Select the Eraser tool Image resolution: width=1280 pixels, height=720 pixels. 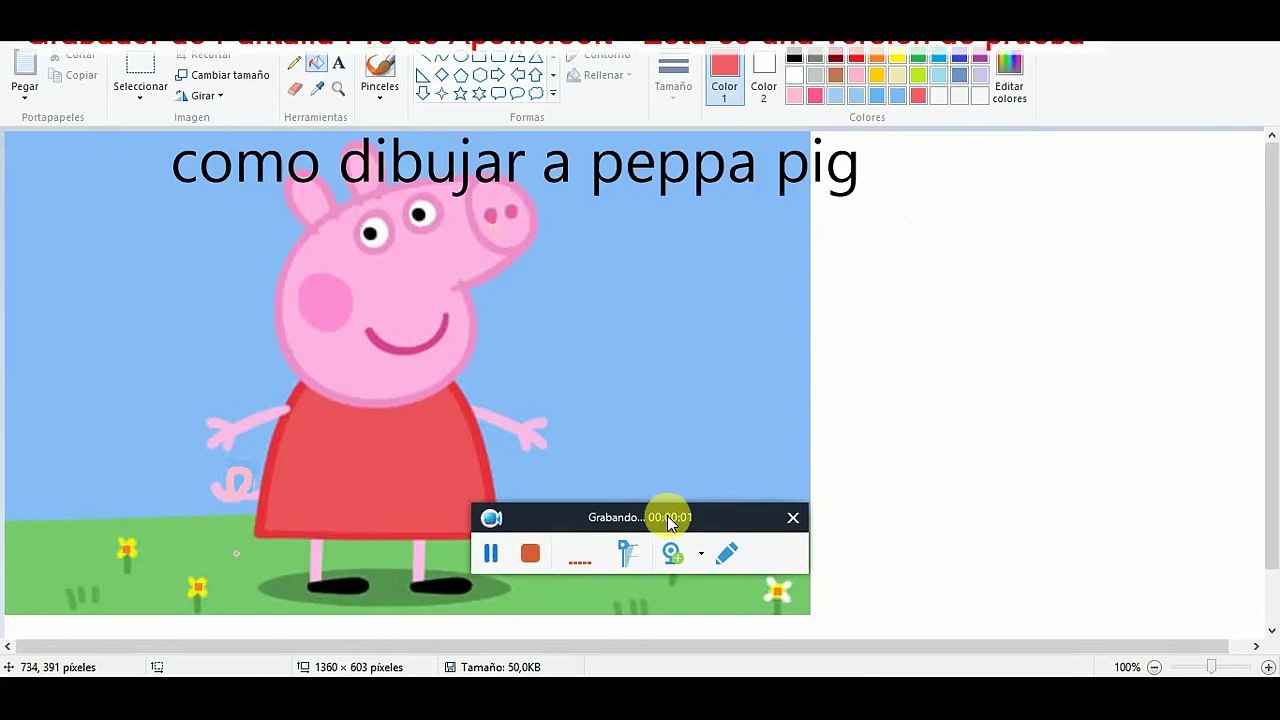coord(294,89)
